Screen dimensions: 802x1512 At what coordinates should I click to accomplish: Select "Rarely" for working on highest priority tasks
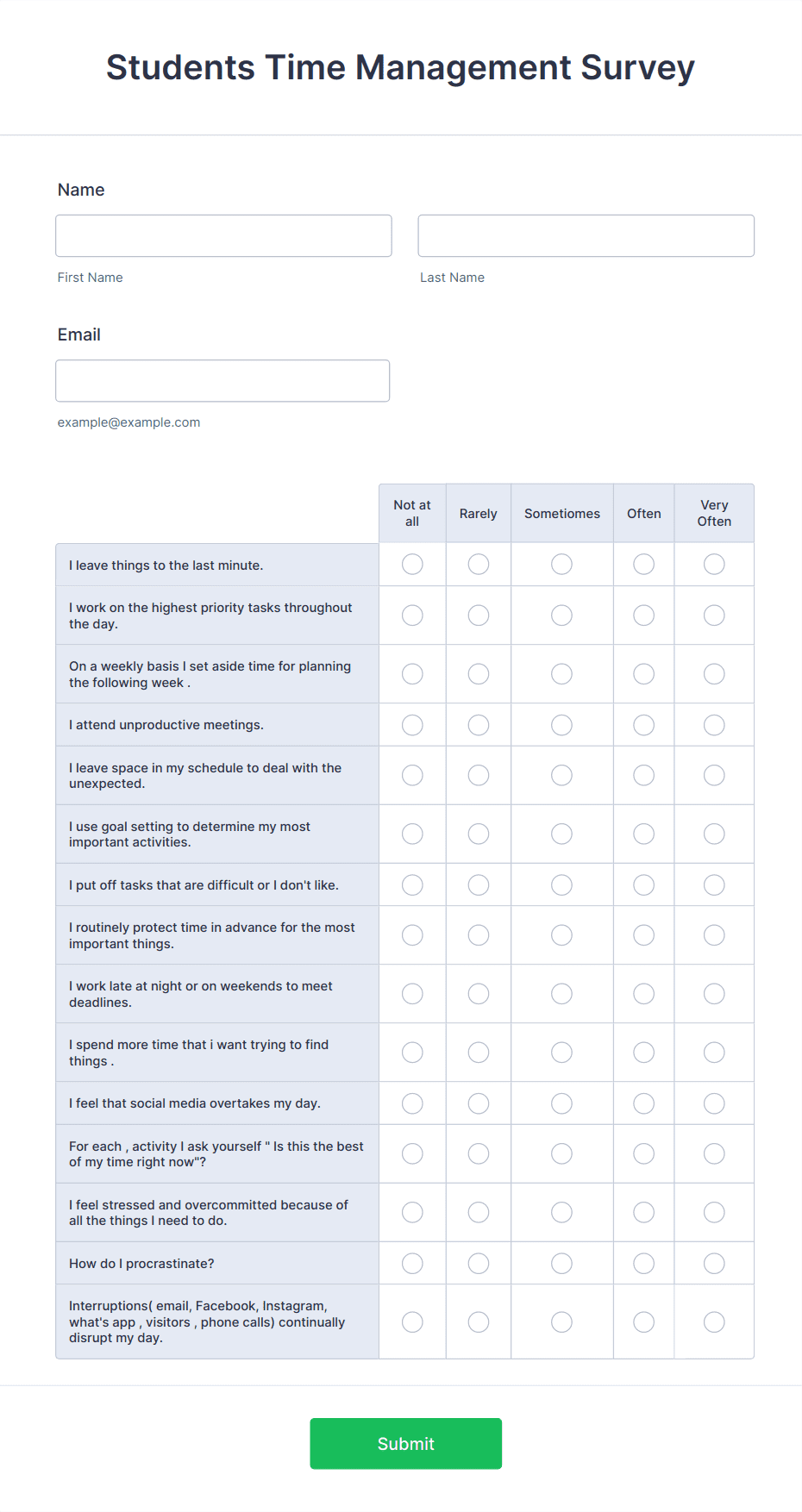tap(478, 615)
